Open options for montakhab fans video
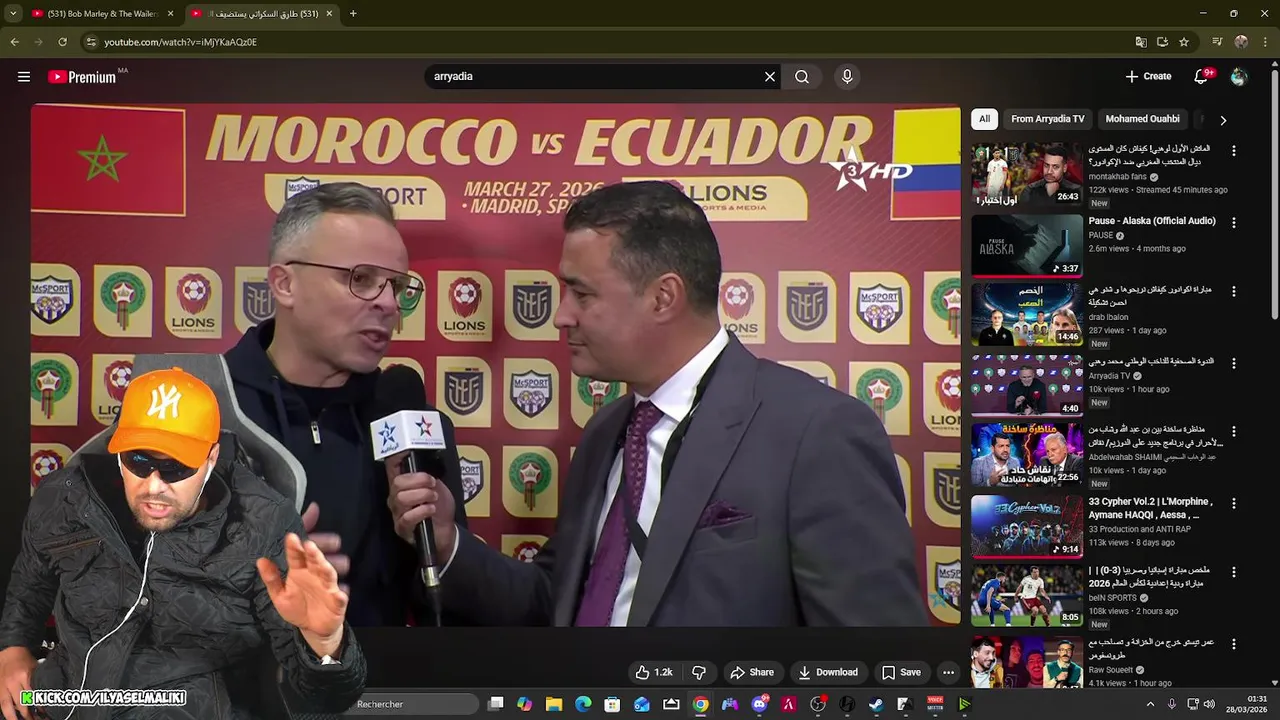Screen dimensions: 1280x720 point(1233,151)
